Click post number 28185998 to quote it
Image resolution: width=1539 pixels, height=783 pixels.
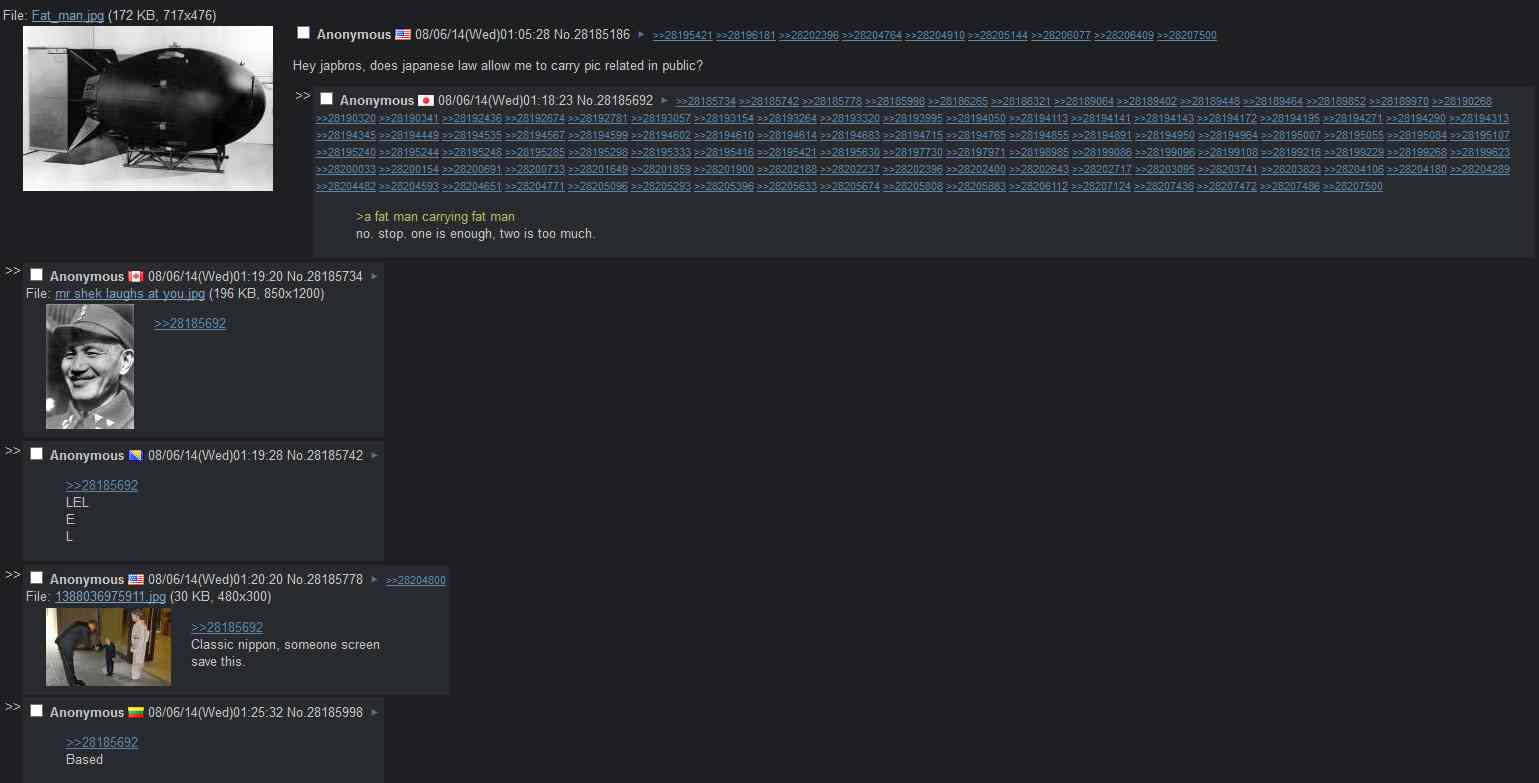335,713
